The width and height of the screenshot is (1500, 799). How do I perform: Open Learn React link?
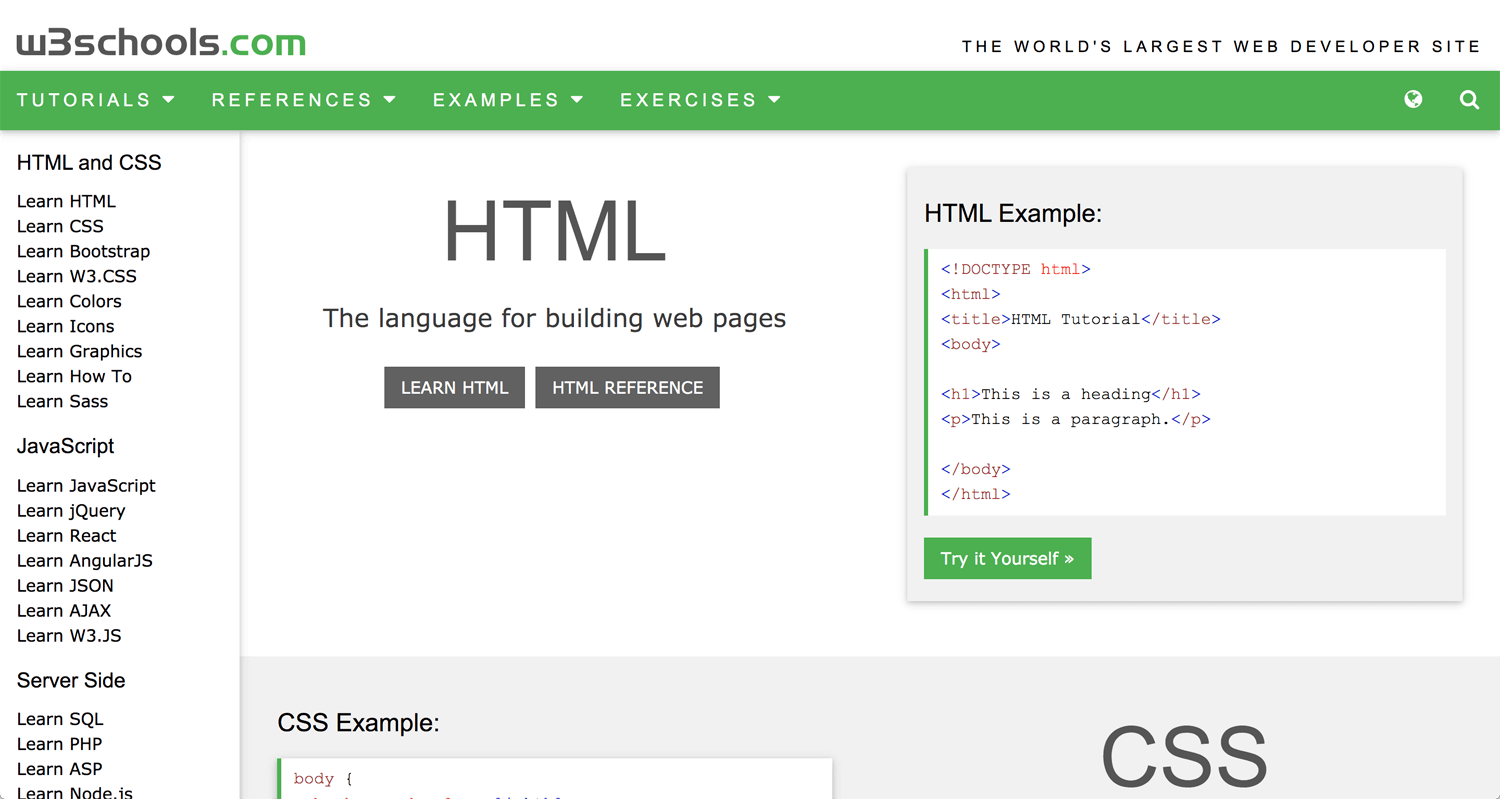66,535
